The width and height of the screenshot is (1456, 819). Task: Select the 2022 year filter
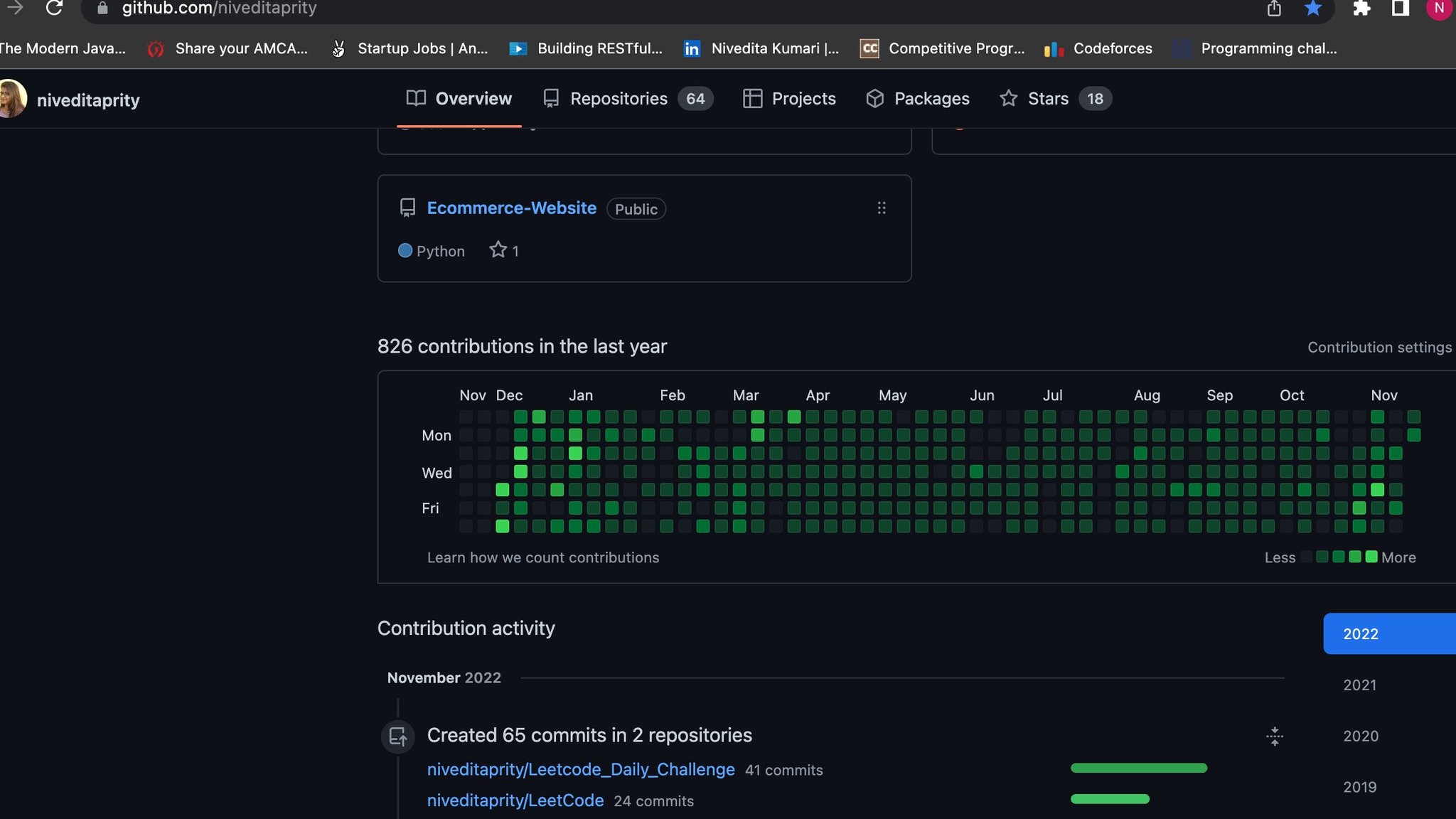click(x=1389, y=633)
